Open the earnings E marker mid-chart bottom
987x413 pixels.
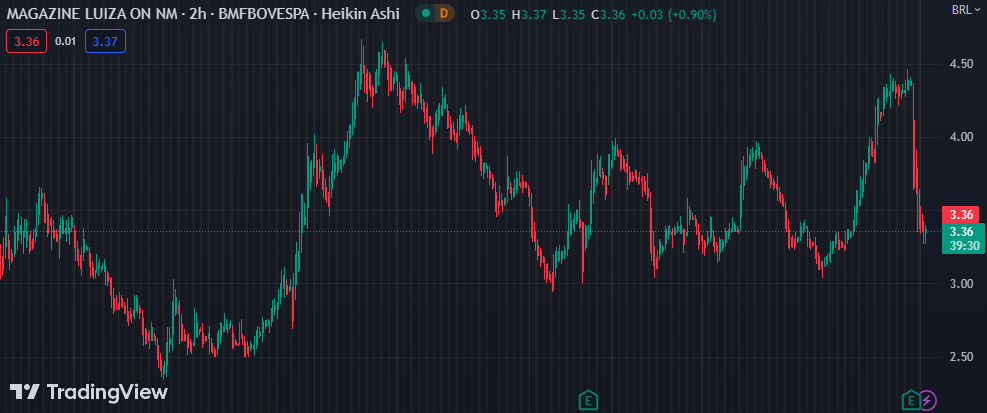coord(588,399)
